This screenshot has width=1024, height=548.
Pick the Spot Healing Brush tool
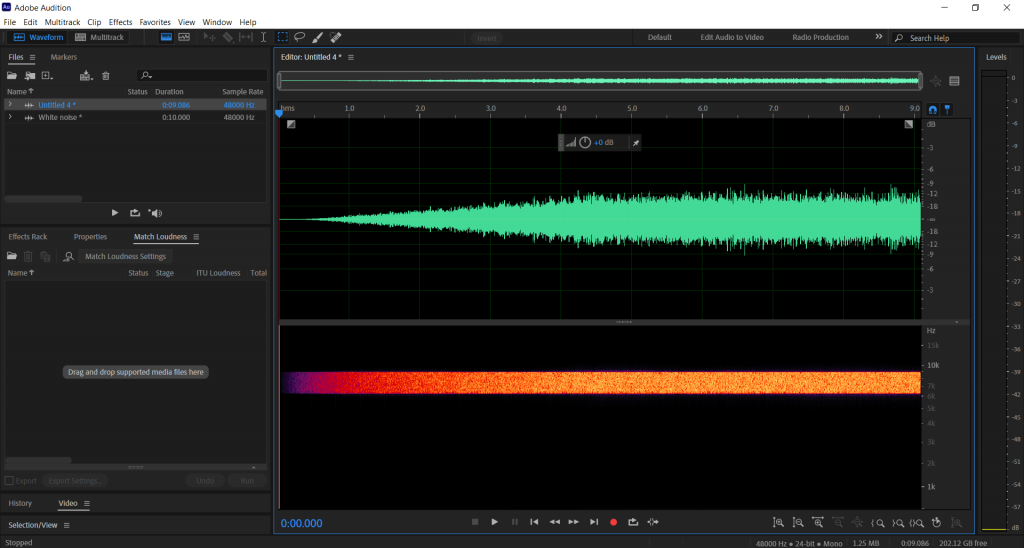click(335, 37)
